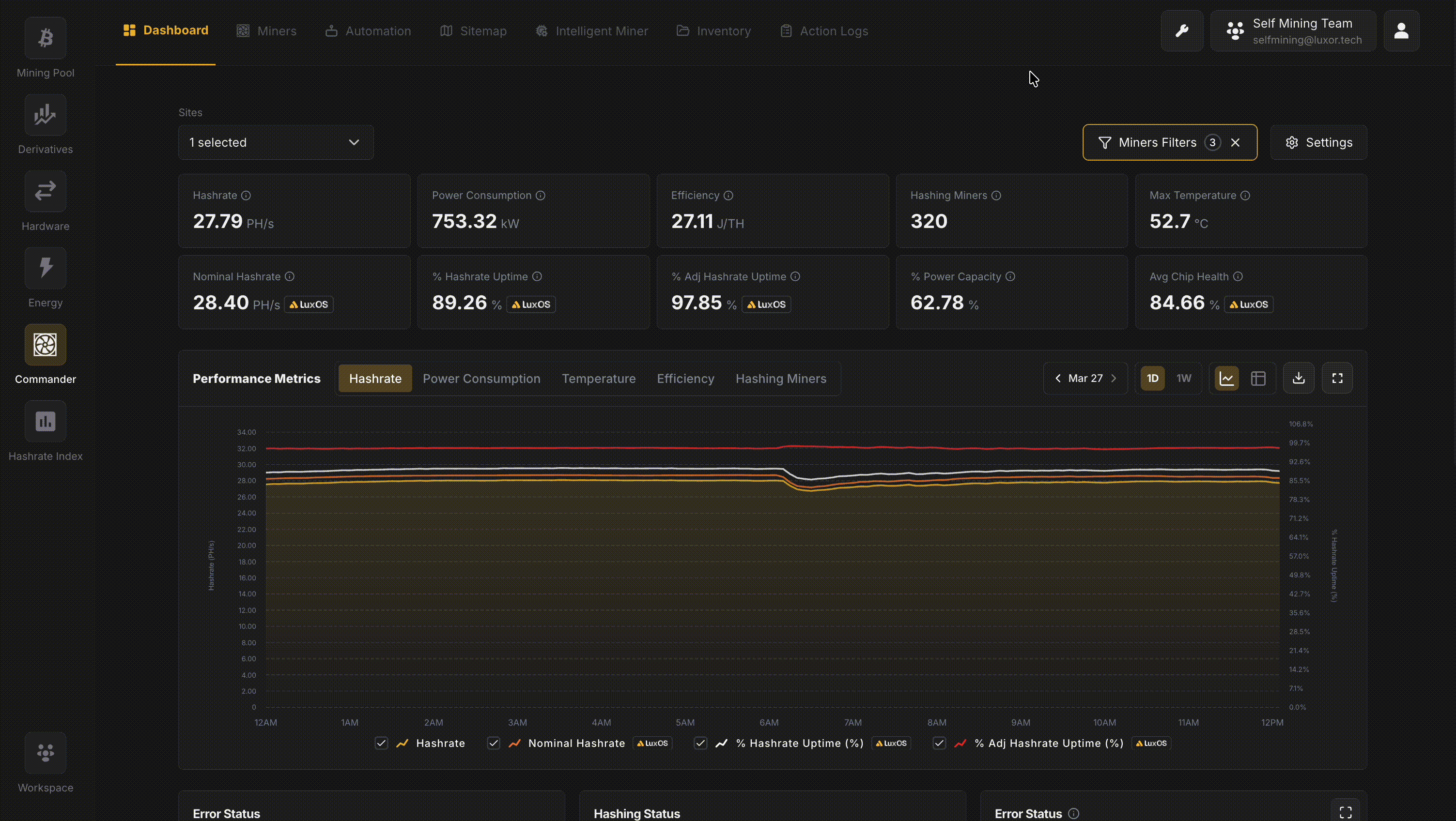Expand the Performance Metrics chart to fullscreen
Viewport: 1456px width, 821px height.
pyautogui.click(x=1337, y=378)
